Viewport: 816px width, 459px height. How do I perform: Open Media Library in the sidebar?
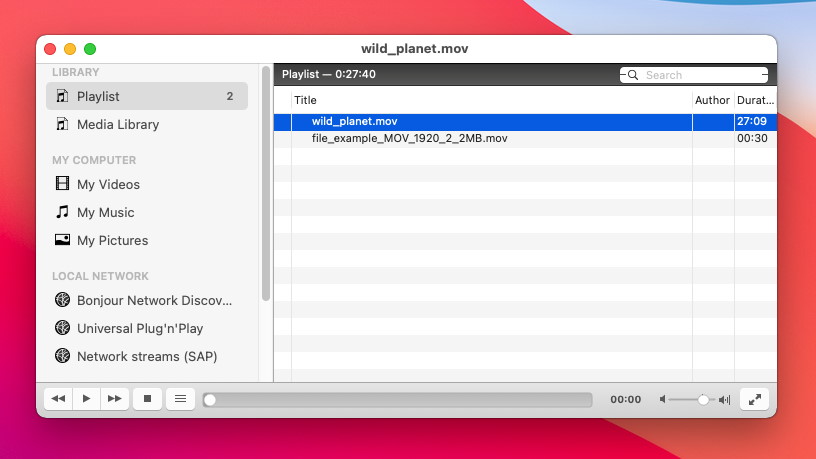[147, 124]
